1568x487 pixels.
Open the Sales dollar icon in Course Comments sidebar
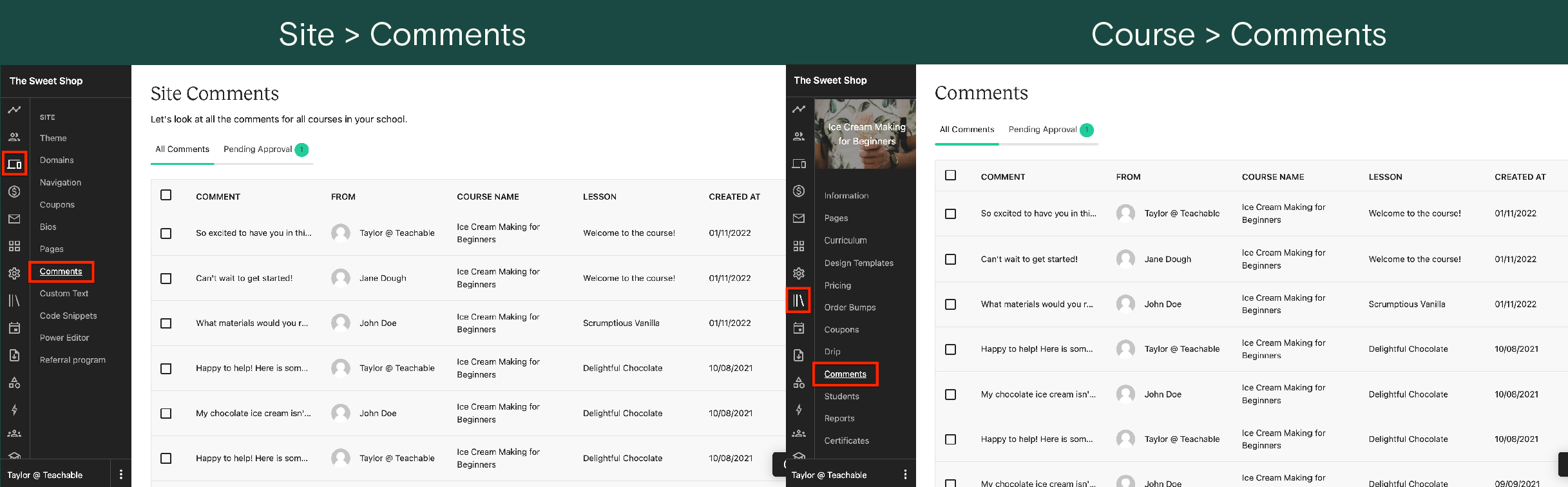[799, 191]
